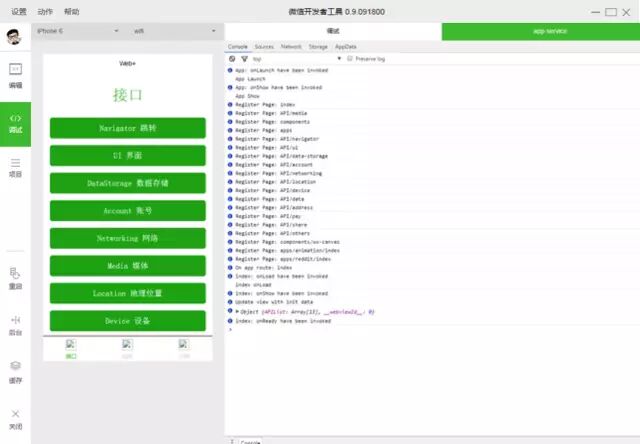This screenshot has width=640, height=444.
Task: Select the 调试 (Debug) sidebar item
Action: [16, 124]
